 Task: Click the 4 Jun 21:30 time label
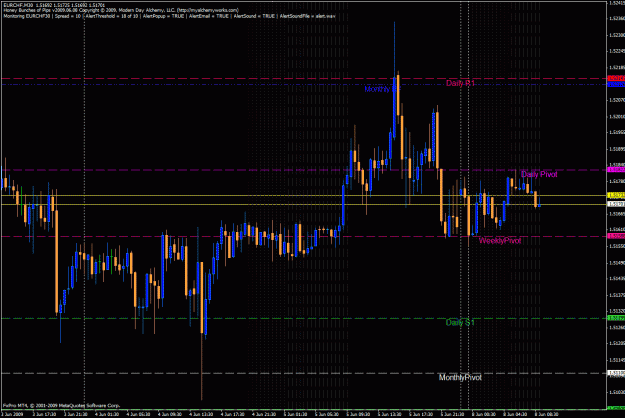[264, 414]
